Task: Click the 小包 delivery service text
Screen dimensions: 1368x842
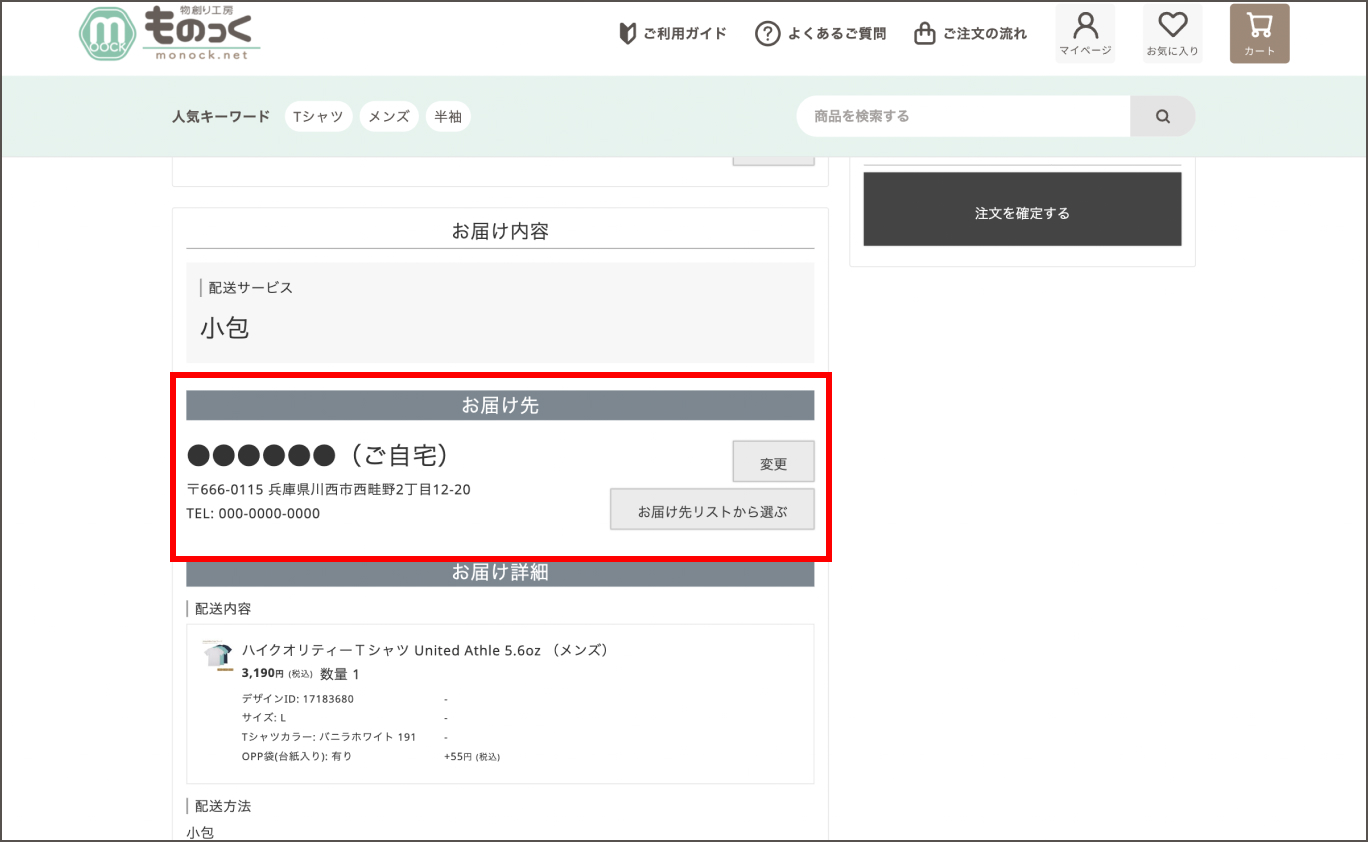Action: (225, 328)
